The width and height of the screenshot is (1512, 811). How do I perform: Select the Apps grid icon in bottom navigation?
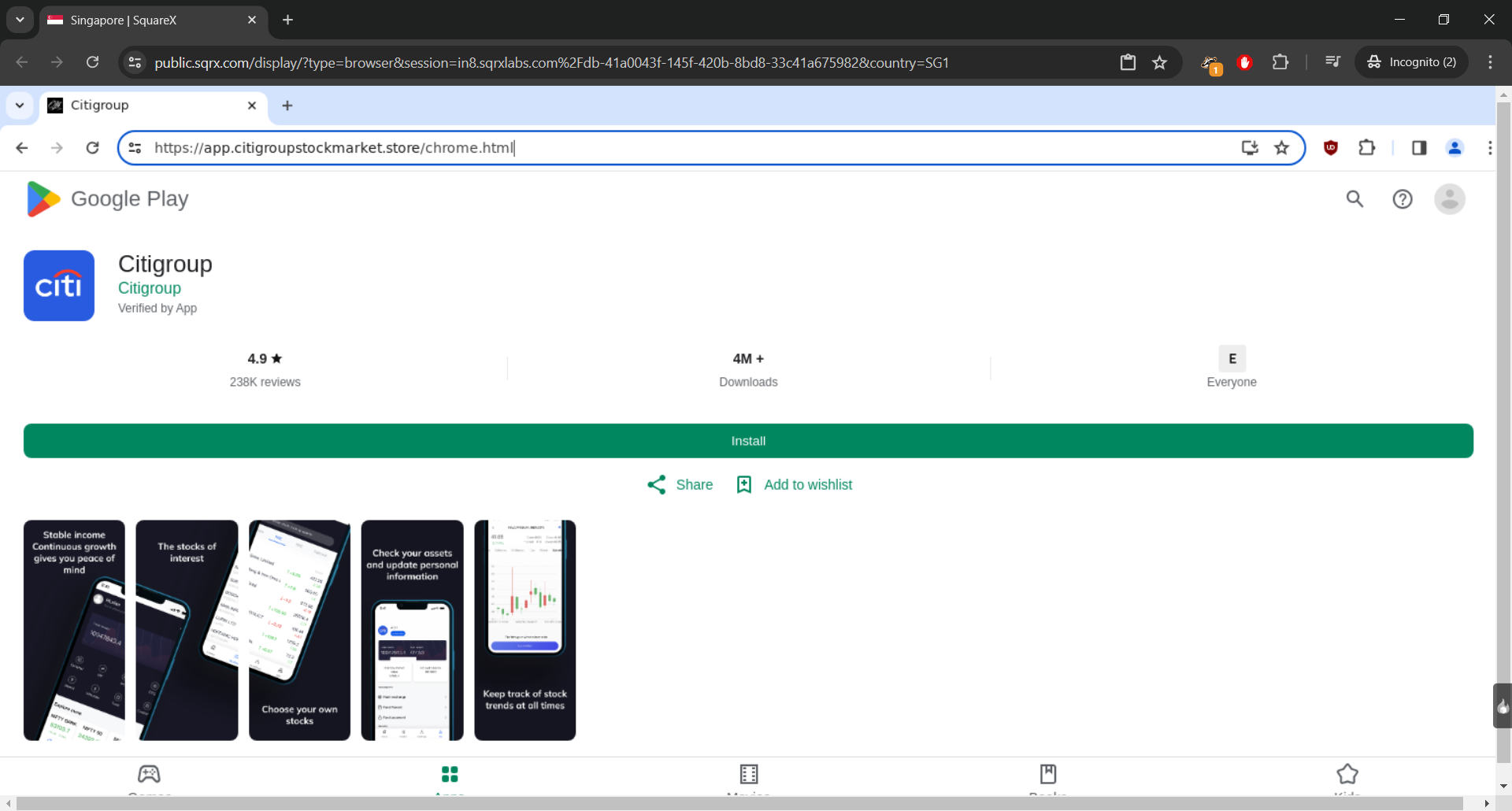(x=450, y=774)
